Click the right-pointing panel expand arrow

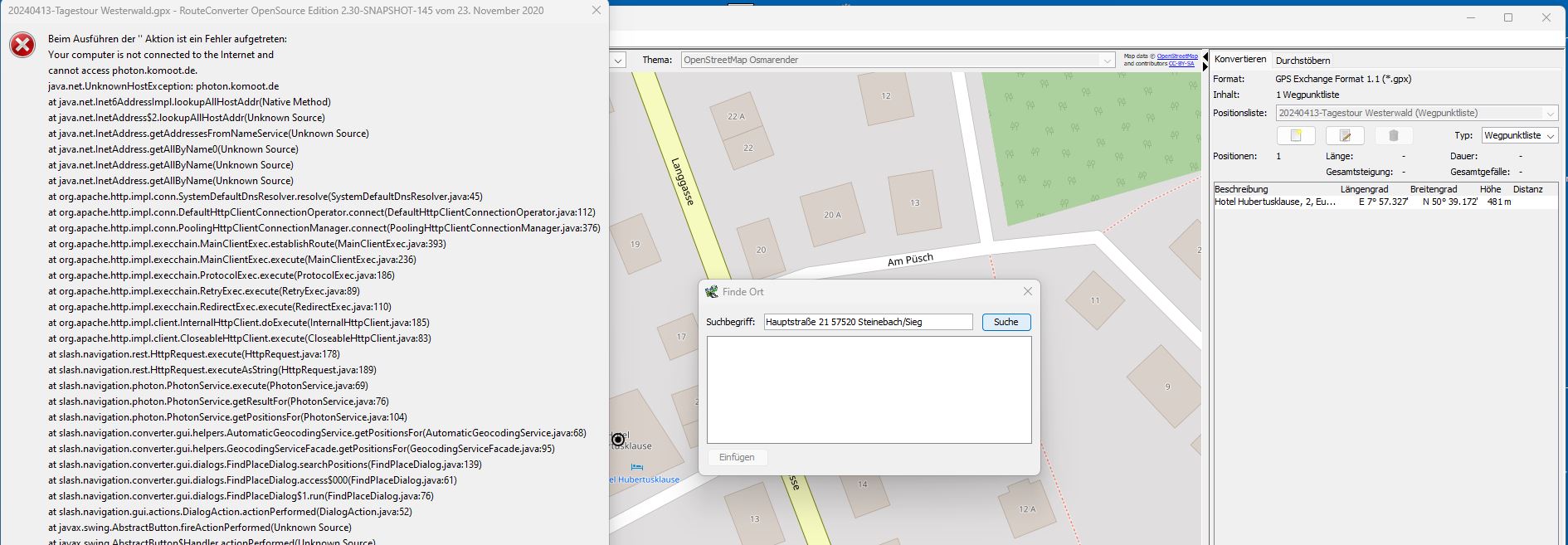1205,66
